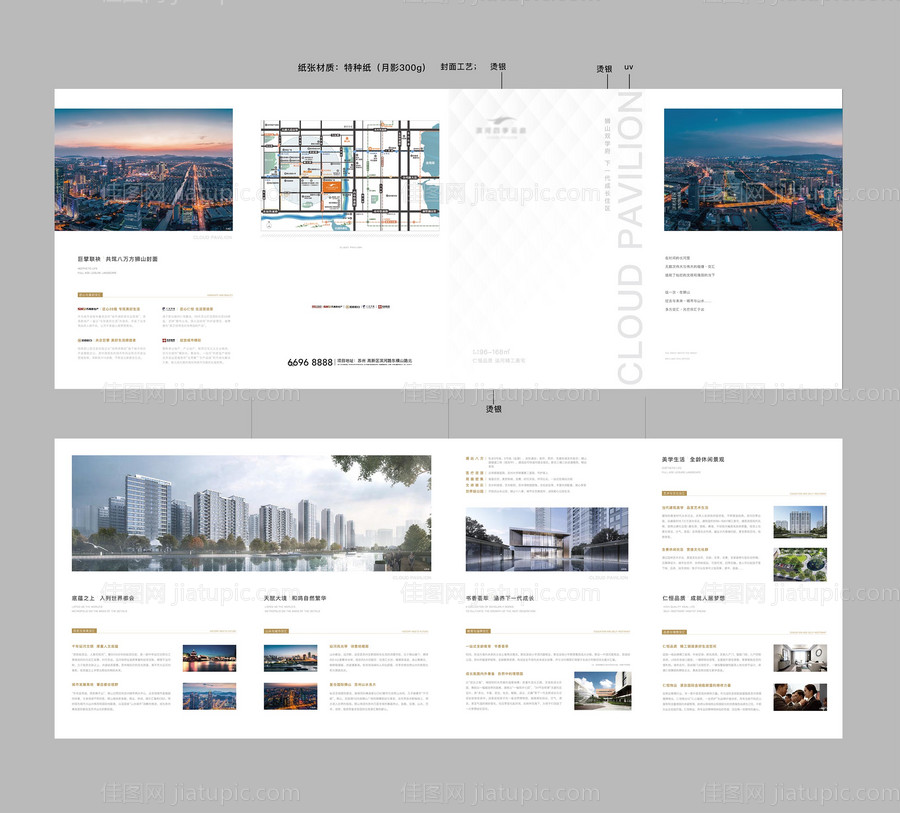This screenshot has height=813, width=900.
Task: Select the aerial garden landscape thumbnail
Action: (799, 564)
